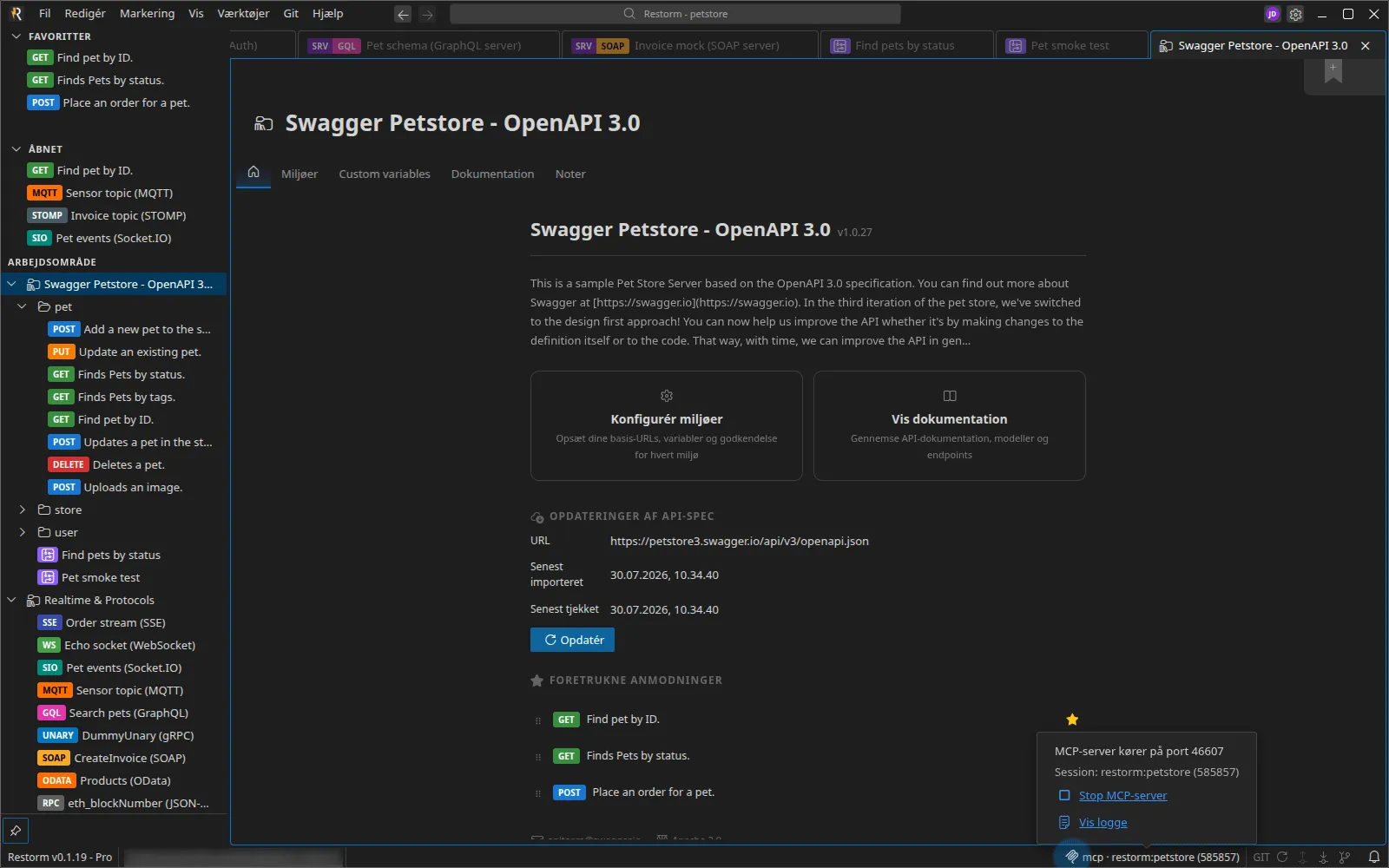
Task: Click the MCP status bar icon
Action: (1071, 857)
